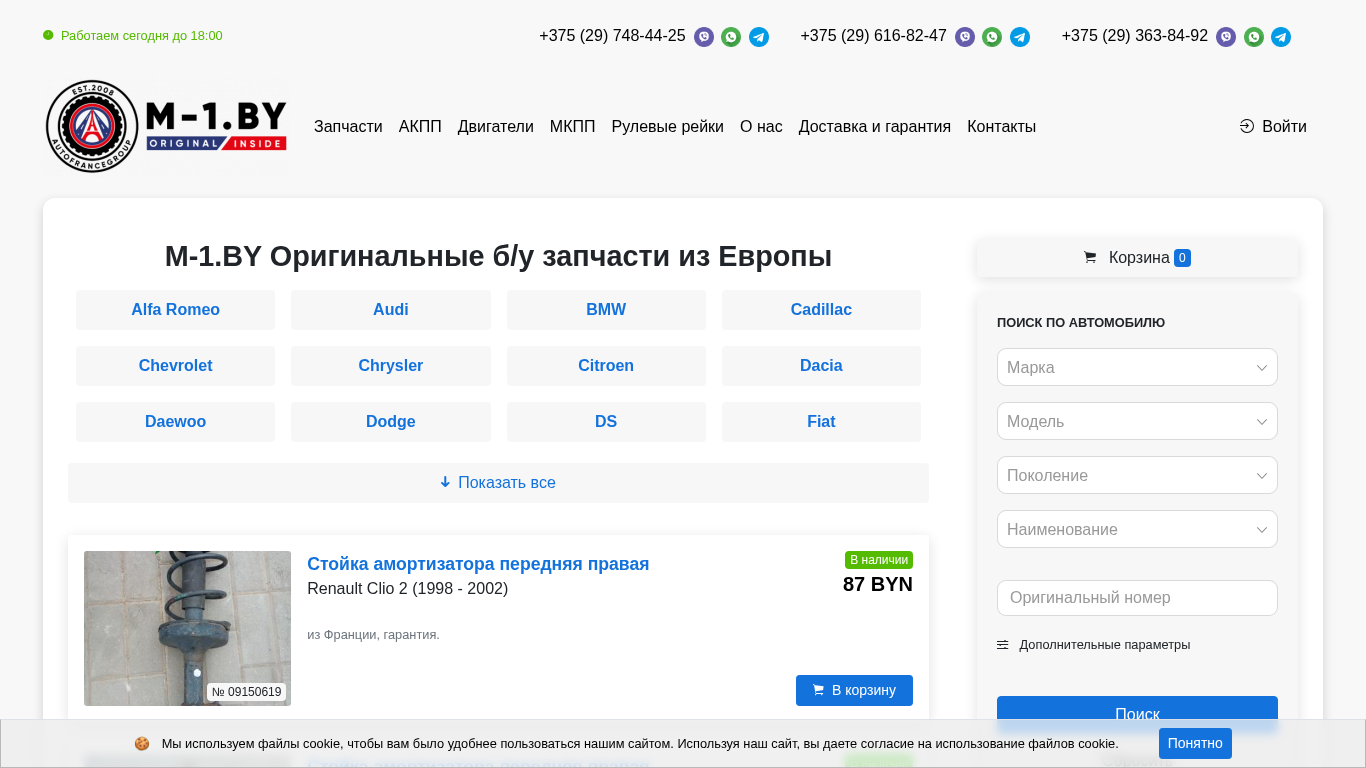Expand the Марка dropdown

[x=1137, y=367]
